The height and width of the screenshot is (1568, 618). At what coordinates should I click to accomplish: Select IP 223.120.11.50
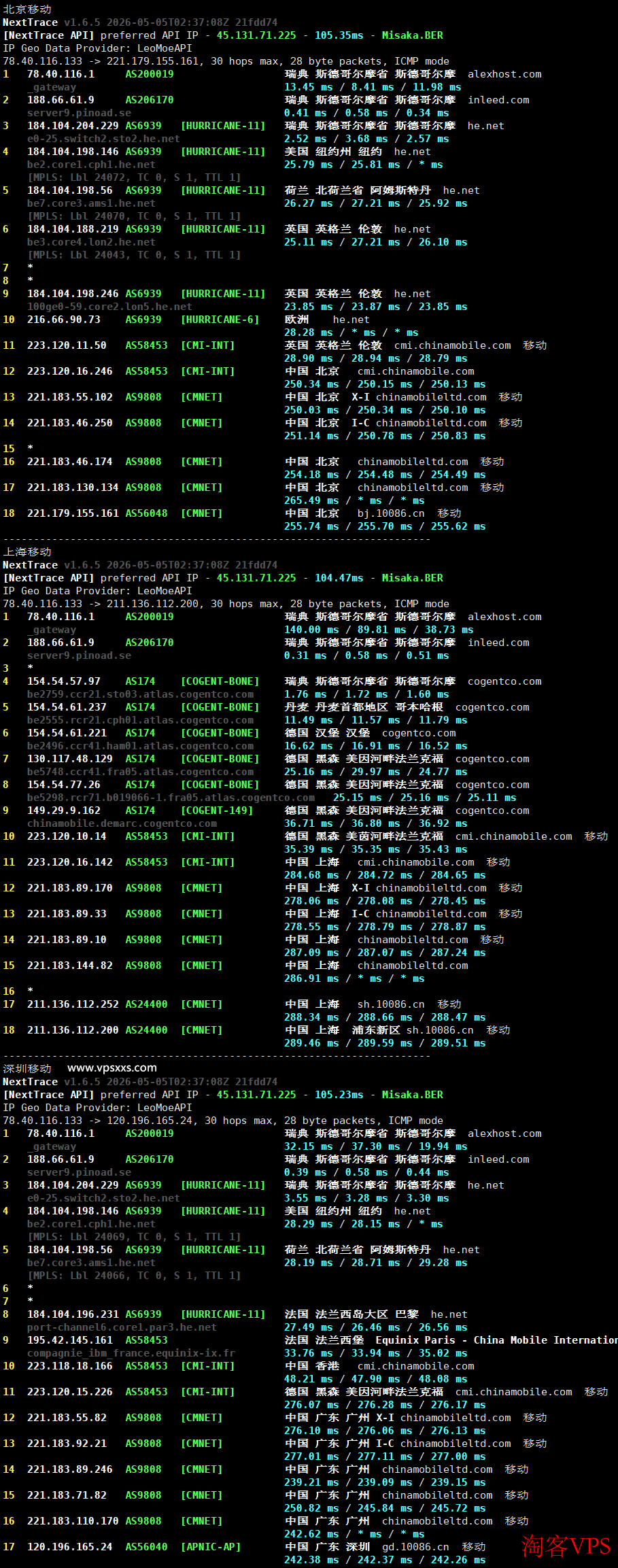pyautogui.click(x=67, y=345)
